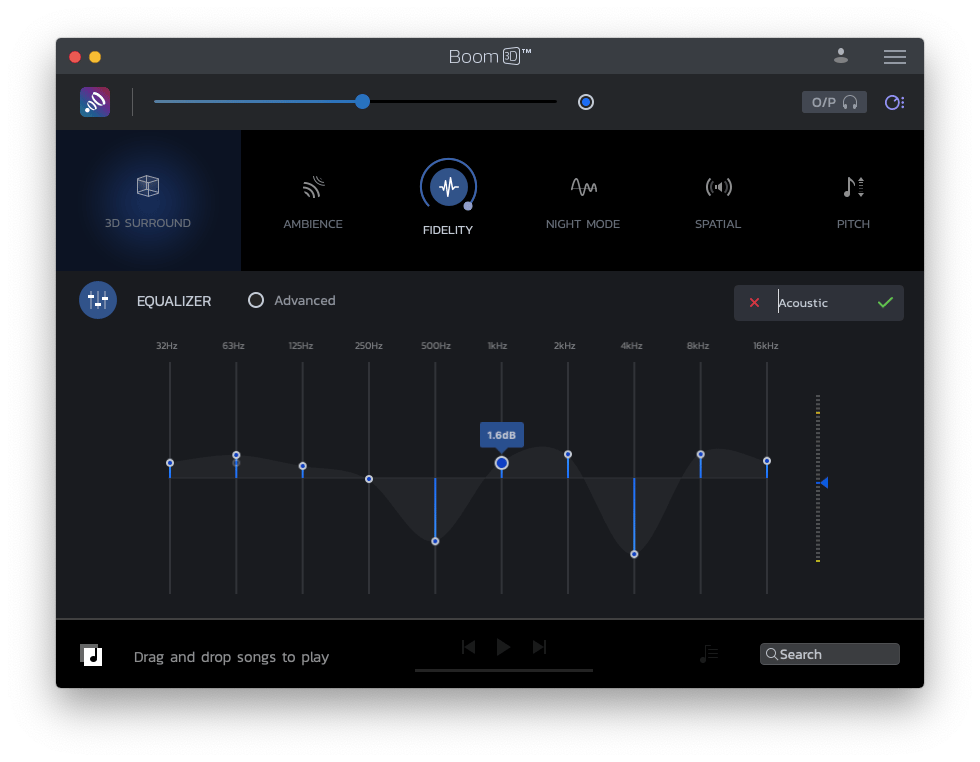Image resolution: width=980 pixels, height=762 pixels.
Task: Click the Acoustic preset name field
Action: coord(818,303)
